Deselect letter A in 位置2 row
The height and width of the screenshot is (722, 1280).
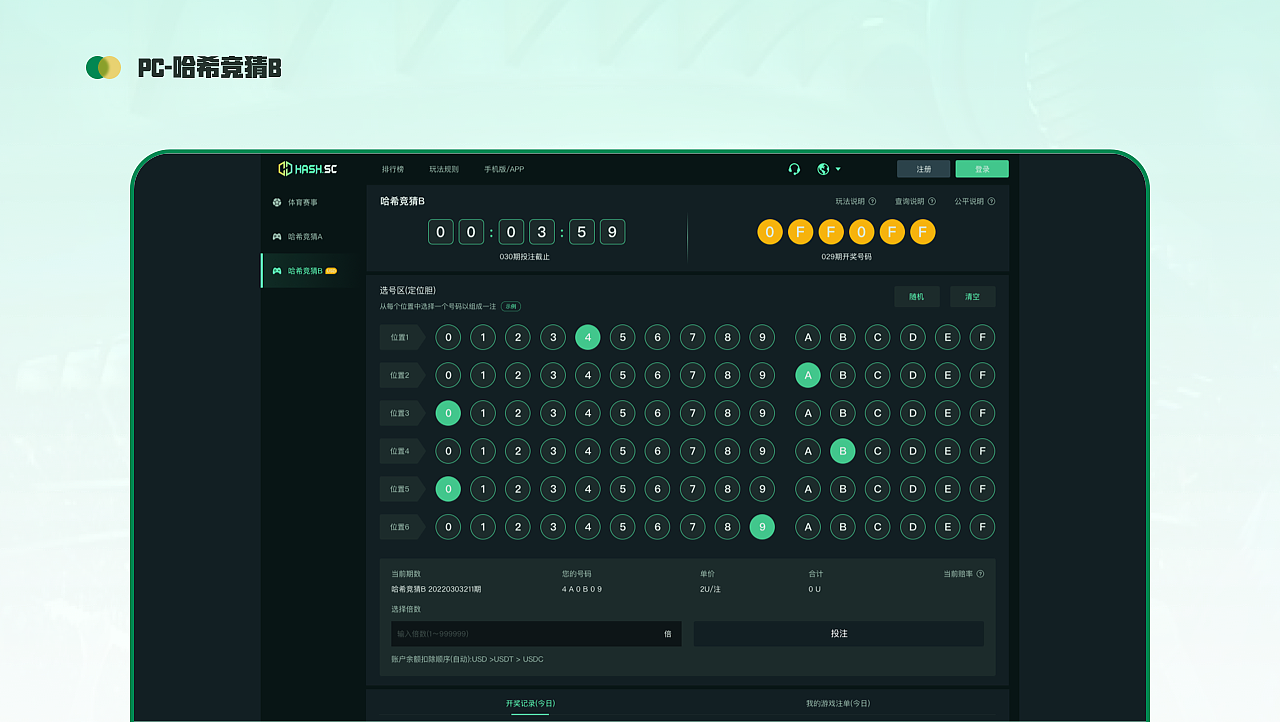(808, 375)
